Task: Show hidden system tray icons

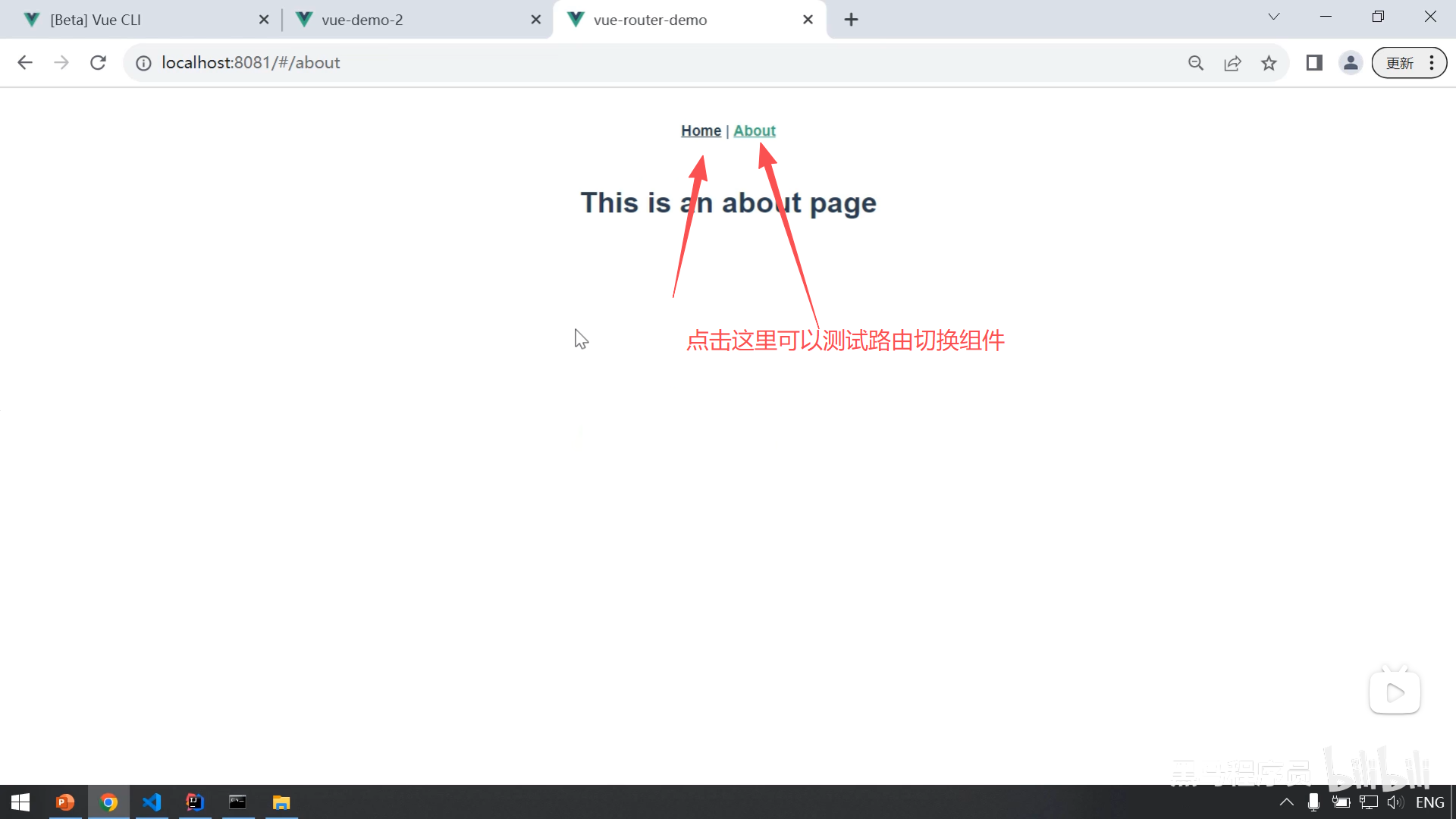Action: [x=1287, y=802]
